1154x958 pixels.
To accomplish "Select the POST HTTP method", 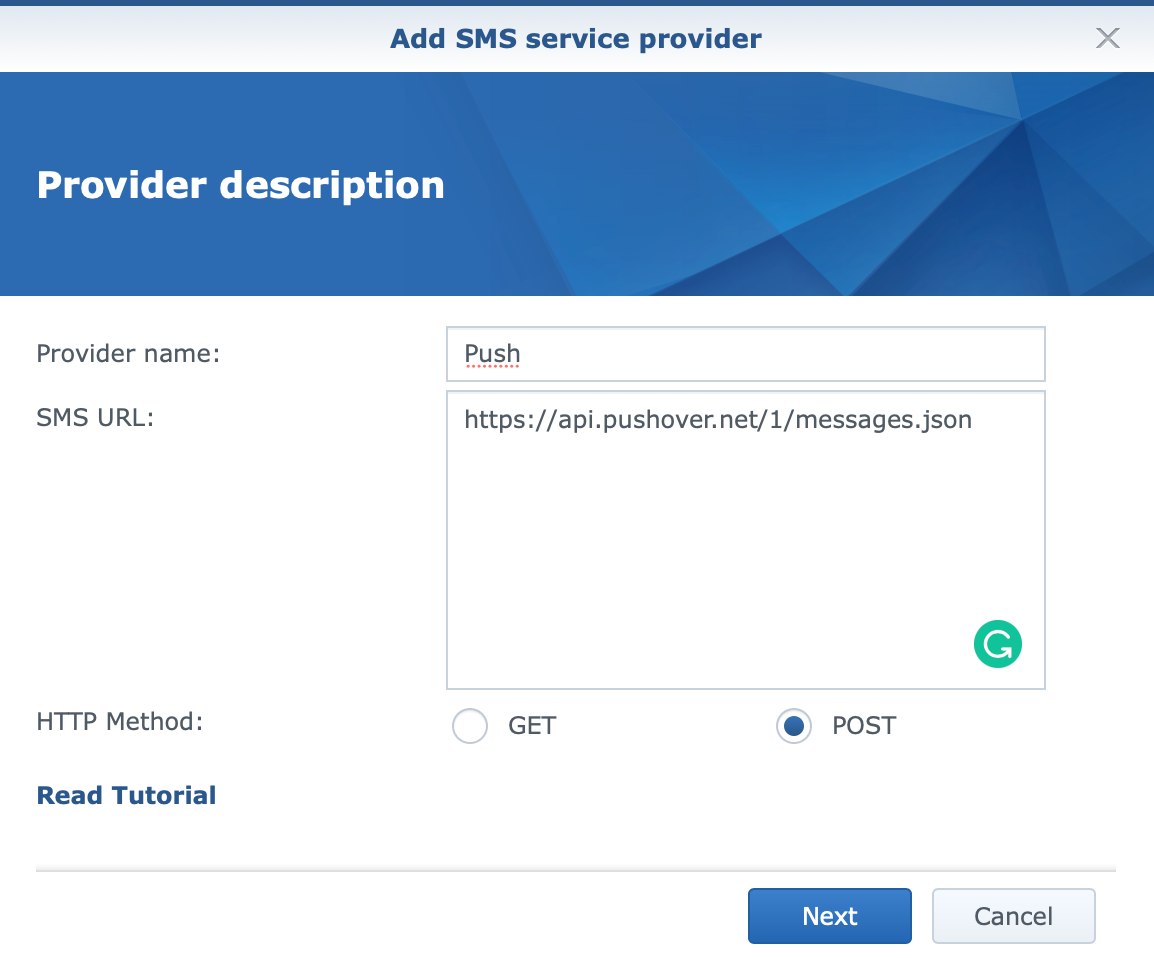I will 793,725.
